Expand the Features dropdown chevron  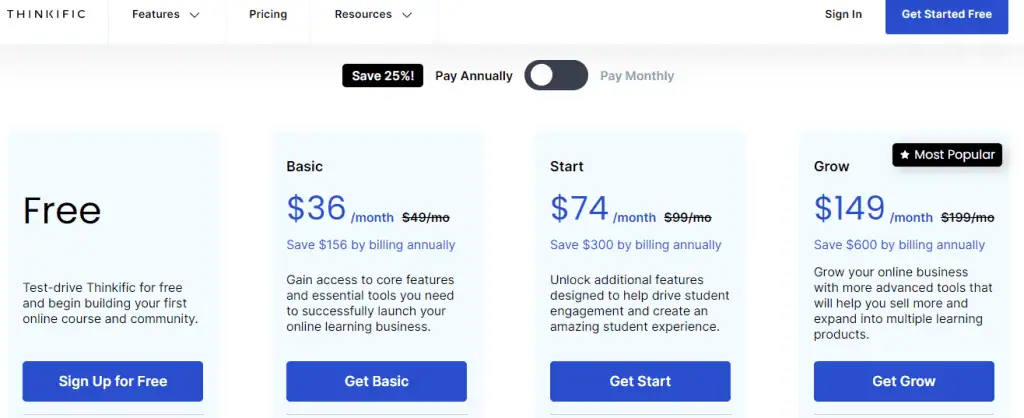pos(194,15)
